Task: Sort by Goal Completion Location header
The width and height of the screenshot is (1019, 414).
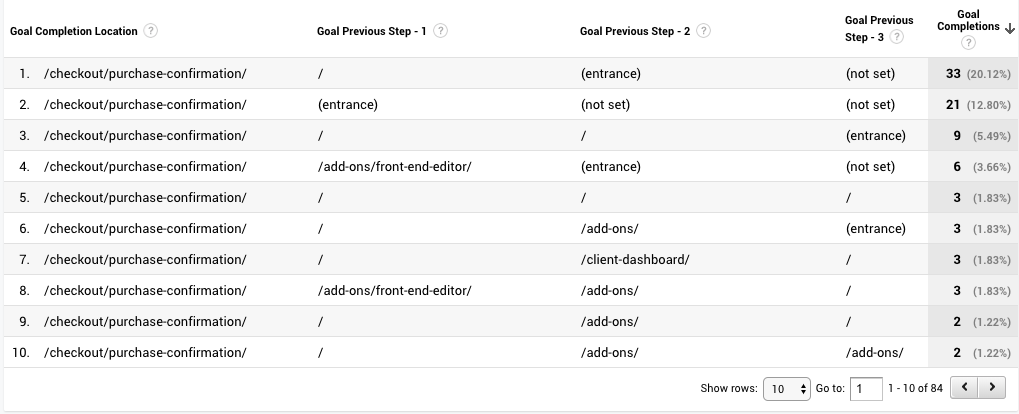Action: tap(74, 31)
